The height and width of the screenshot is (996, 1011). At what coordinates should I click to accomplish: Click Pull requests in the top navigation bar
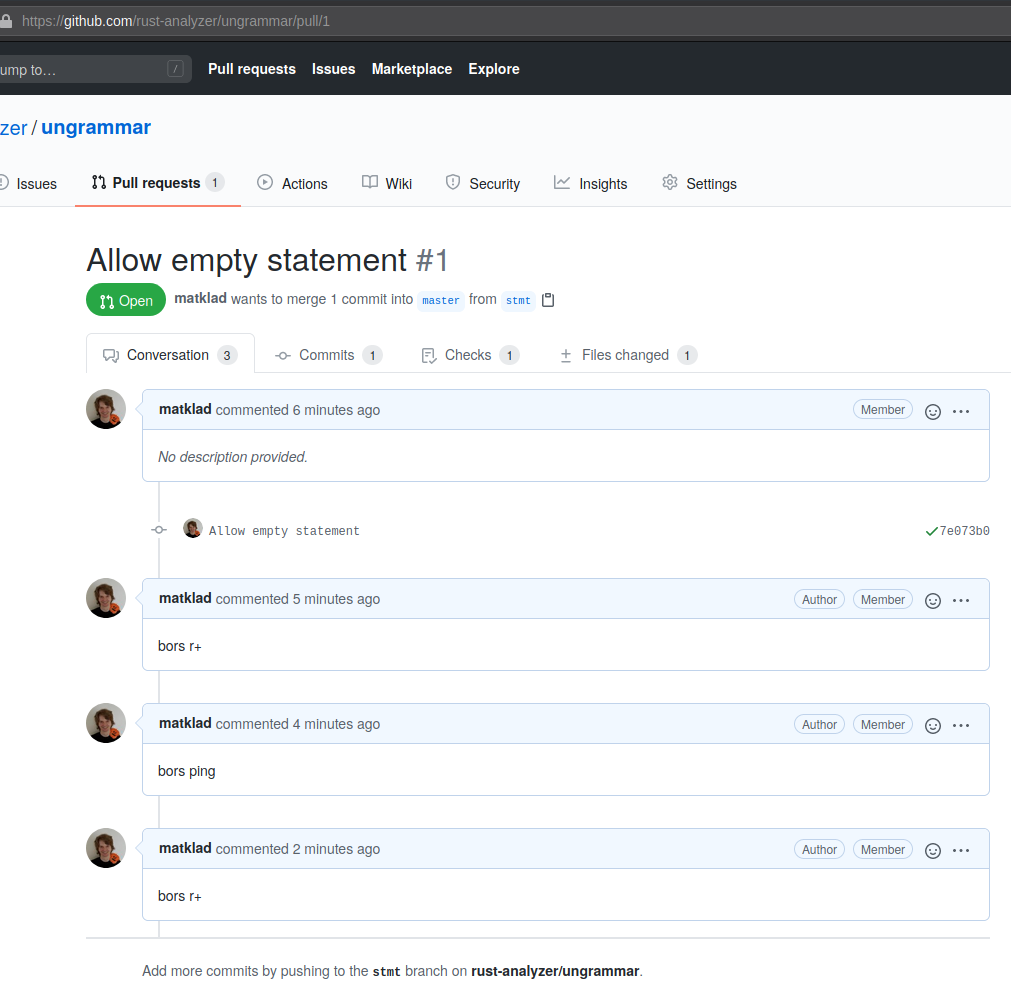pyautogui.click(x=252, y=69)
